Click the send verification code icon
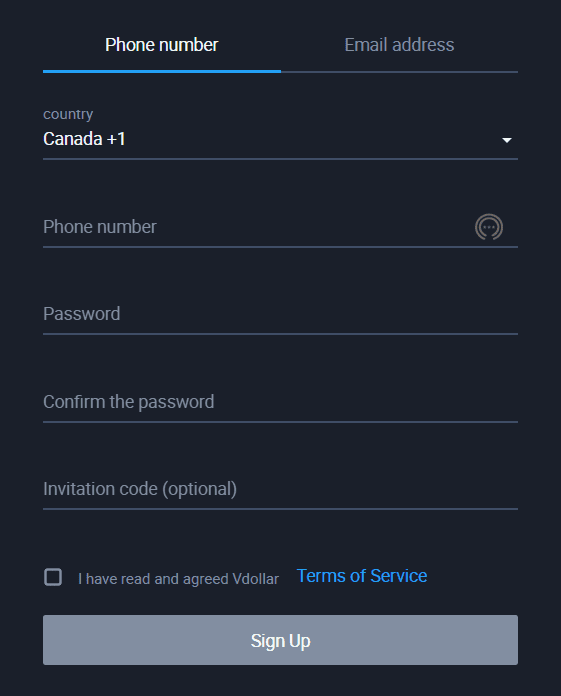The image size is (561, 696). pos(489,227)
